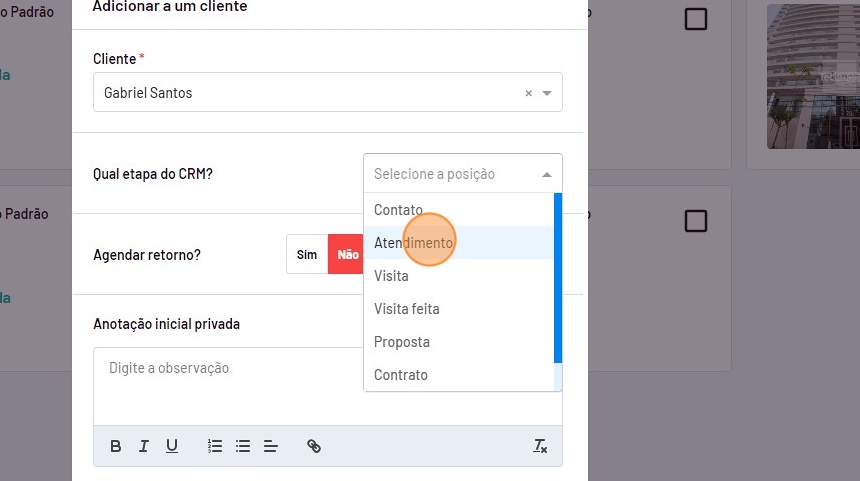Clear the selected client Gabriel Santos
The width and height of the screenshot is (860, 481).
point(529,93)
